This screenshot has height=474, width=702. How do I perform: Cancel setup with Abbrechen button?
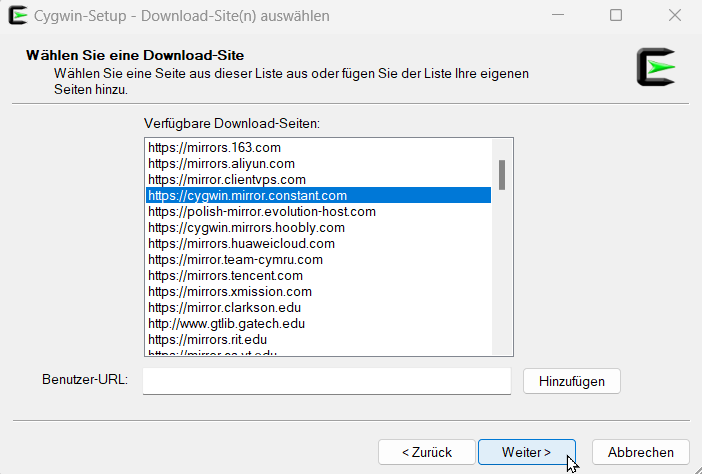640,452
